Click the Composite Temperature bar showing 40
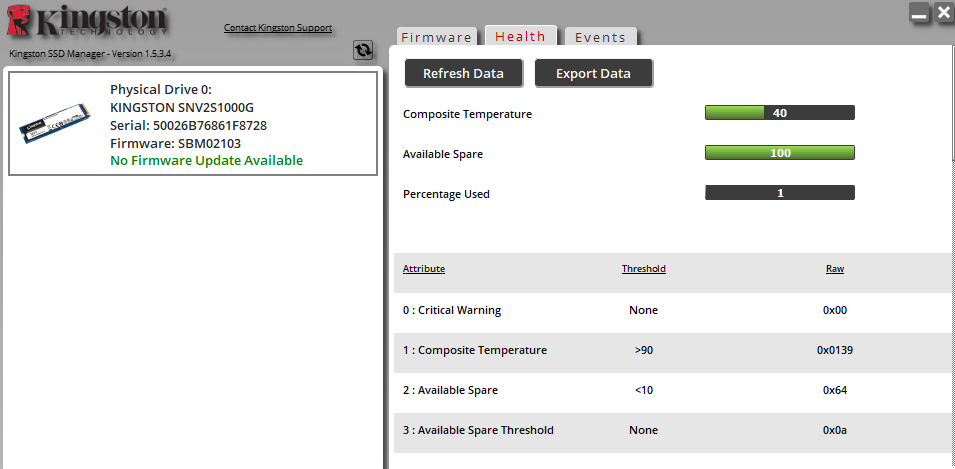Image resolution: width=955 pixels, height=469 pixels. coord(780,113)
